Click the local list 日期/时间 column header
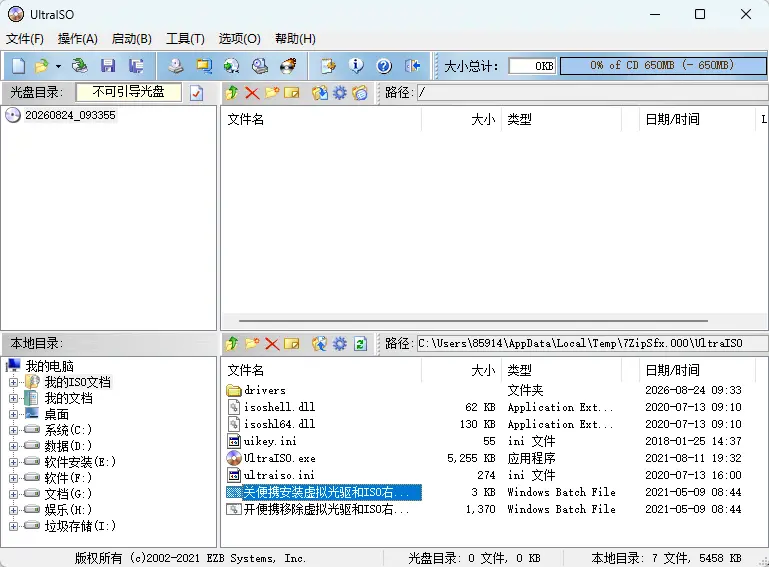The image size is (769, 567). (696, 370)
